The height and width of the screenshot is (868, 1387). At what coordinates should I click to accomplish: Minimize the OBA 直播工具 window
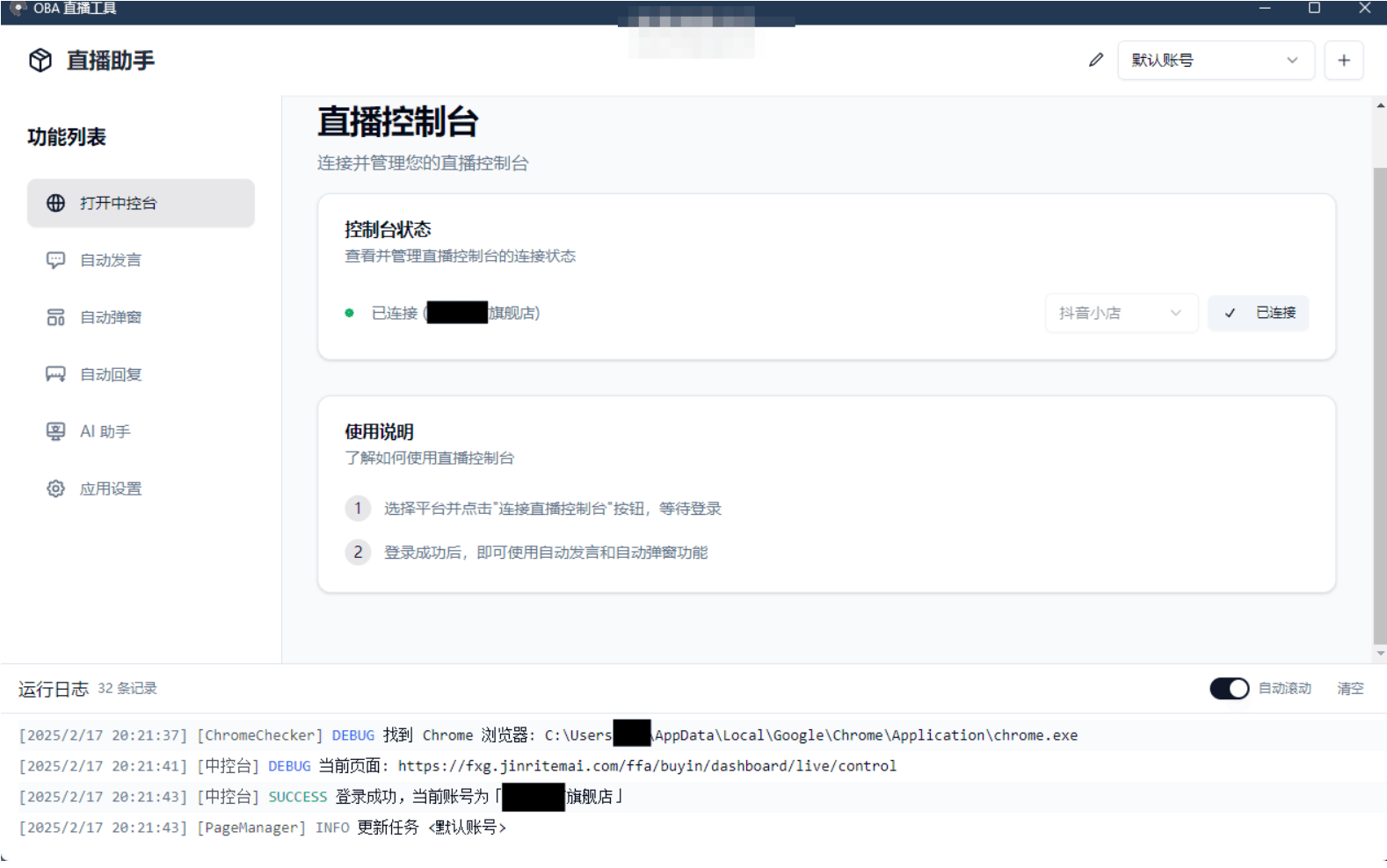click(1265, 9)
